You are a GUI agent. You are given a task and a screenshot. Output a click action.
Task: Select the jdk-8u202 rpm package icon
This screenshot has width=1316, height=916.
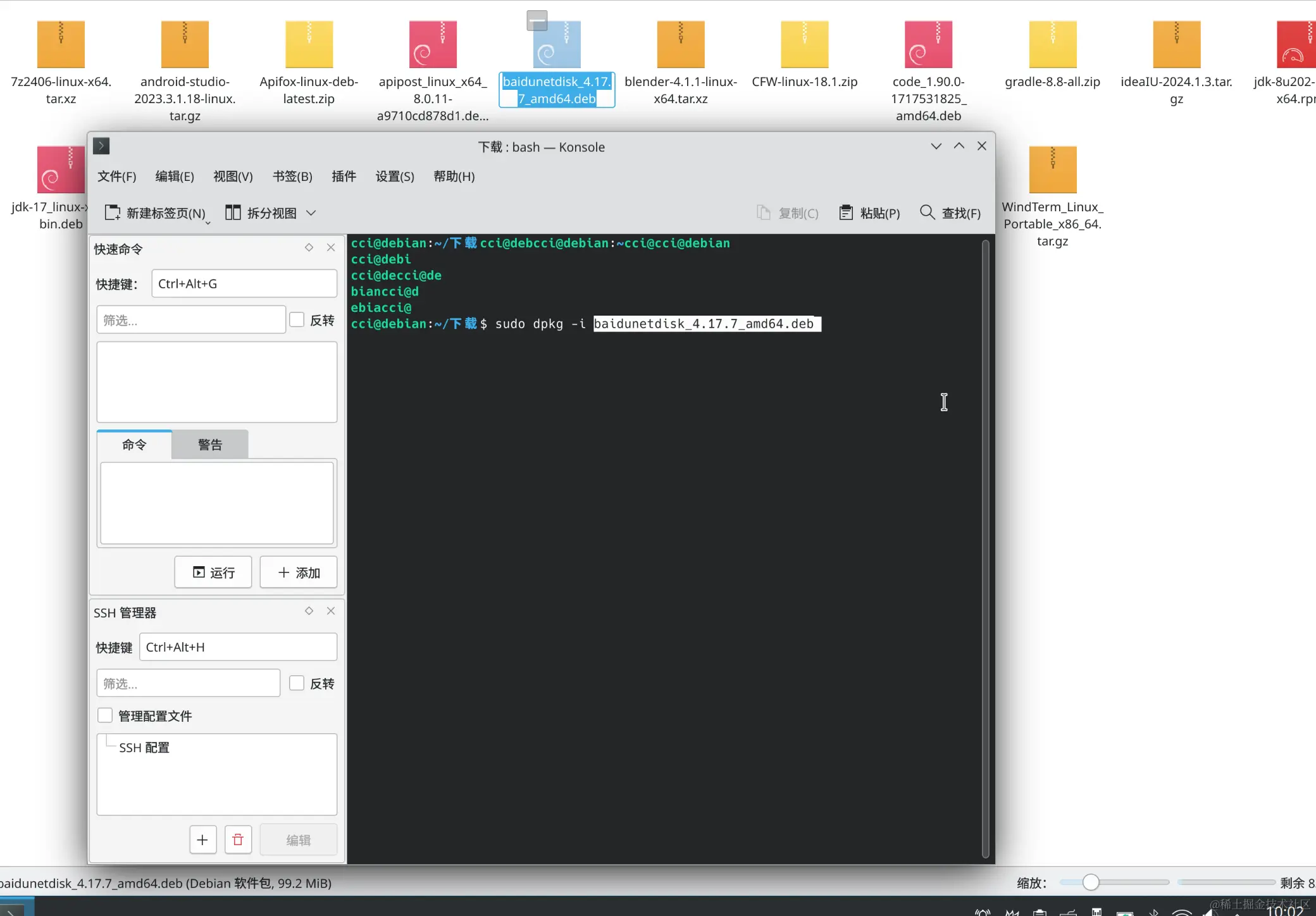tap(1296, 44)
